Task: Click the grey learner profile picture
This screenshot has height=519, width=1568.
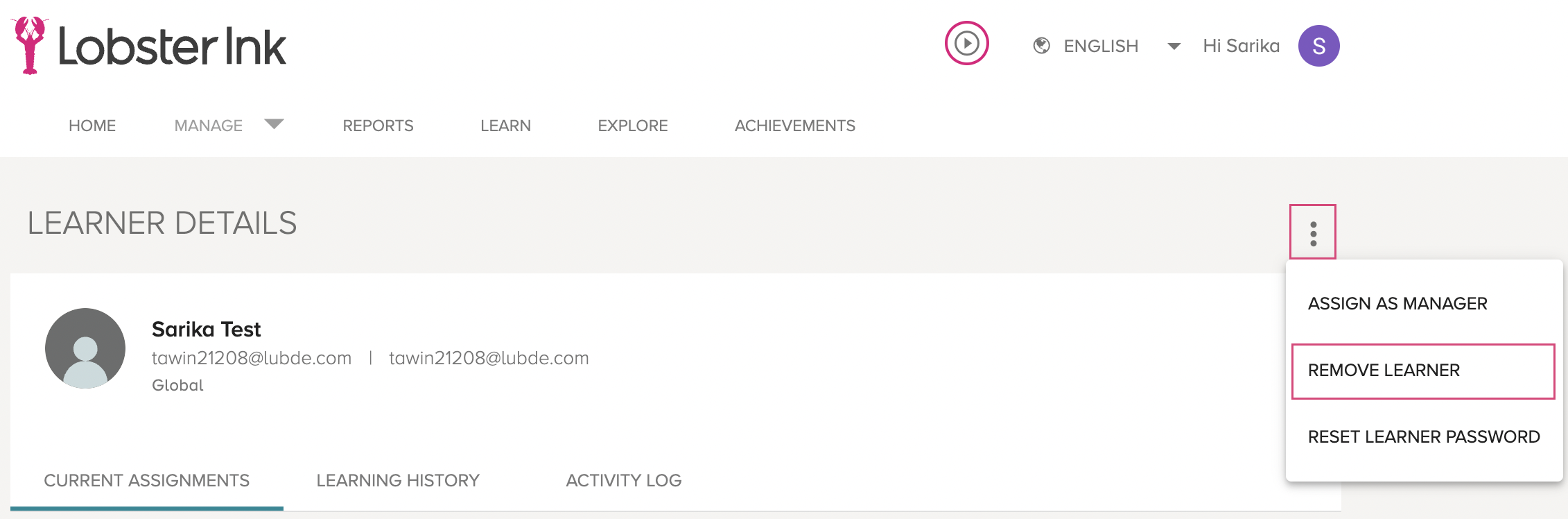Action: pos(85,348)
